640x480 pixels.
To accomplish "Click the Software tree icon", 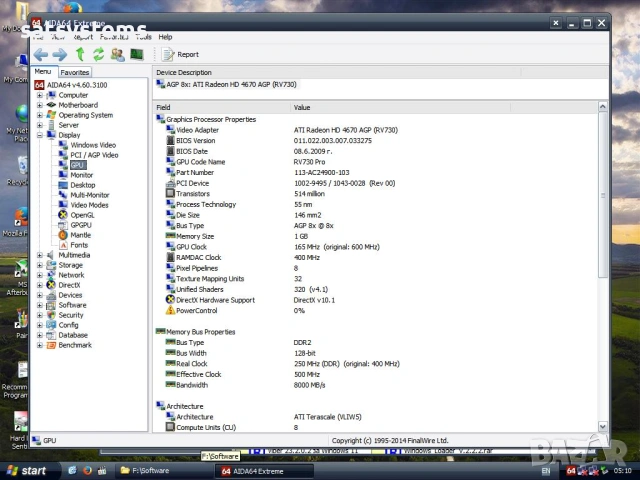I will [x=51, y=305].
